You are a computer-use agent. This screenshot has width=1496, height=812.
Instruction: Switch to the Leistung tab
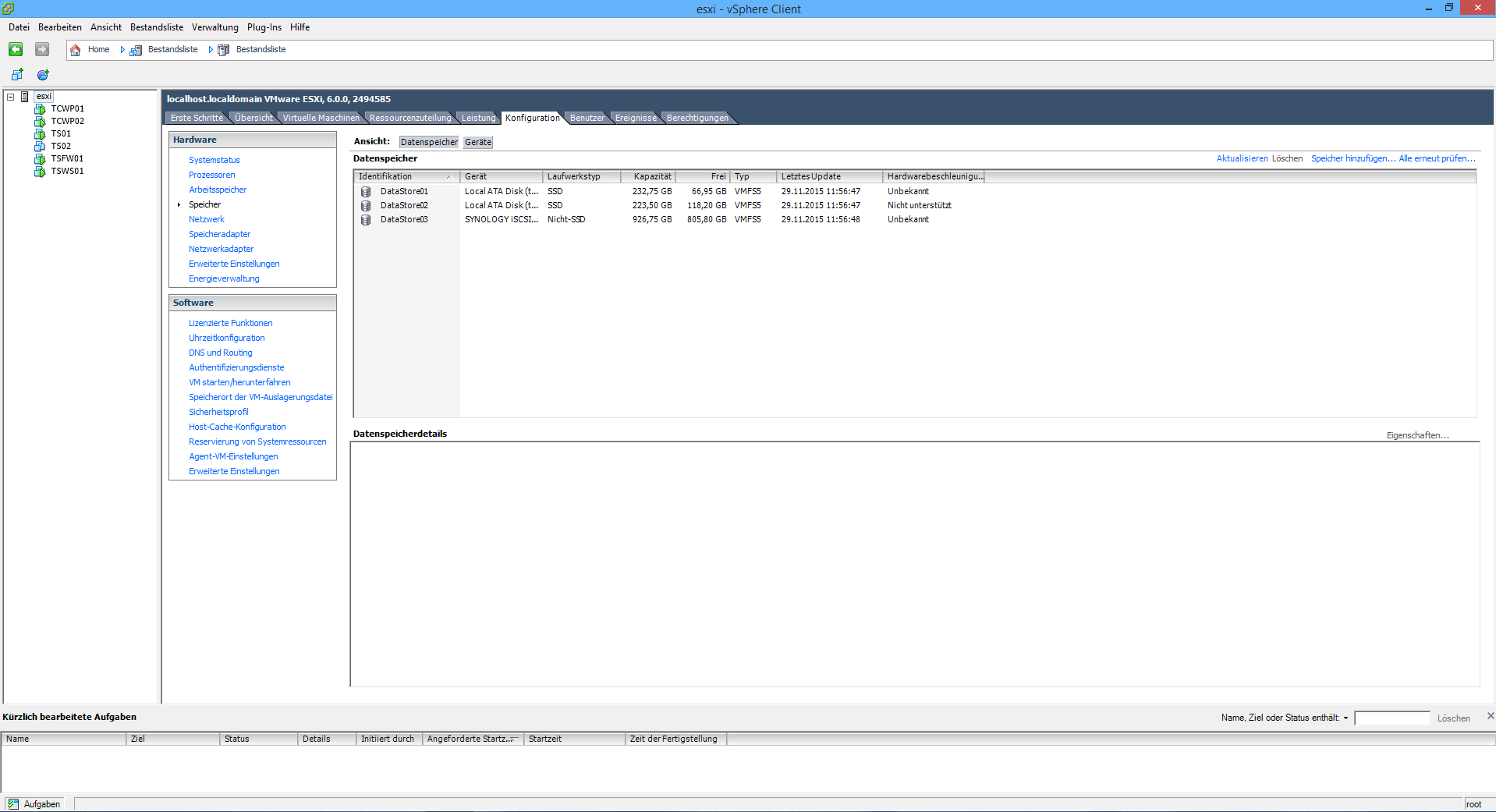pyautogui.click(x=478, y=118)
